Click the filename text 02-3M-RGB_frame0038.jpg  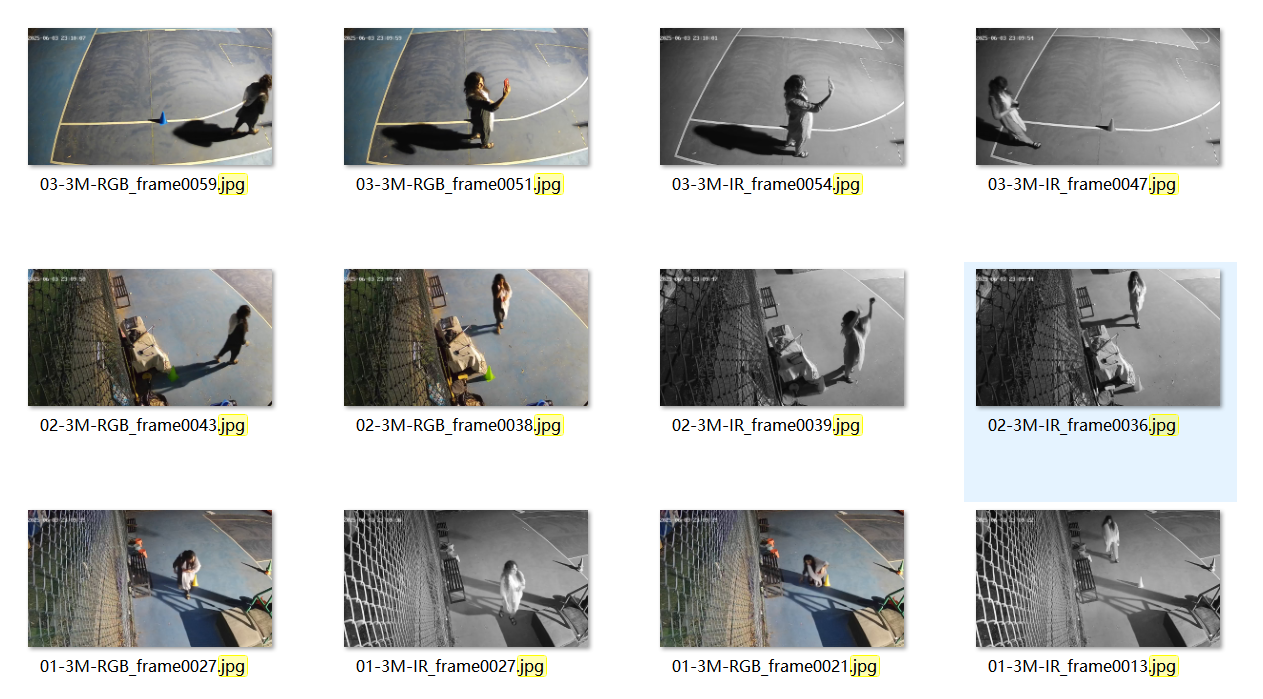click(x=459, y=426)
